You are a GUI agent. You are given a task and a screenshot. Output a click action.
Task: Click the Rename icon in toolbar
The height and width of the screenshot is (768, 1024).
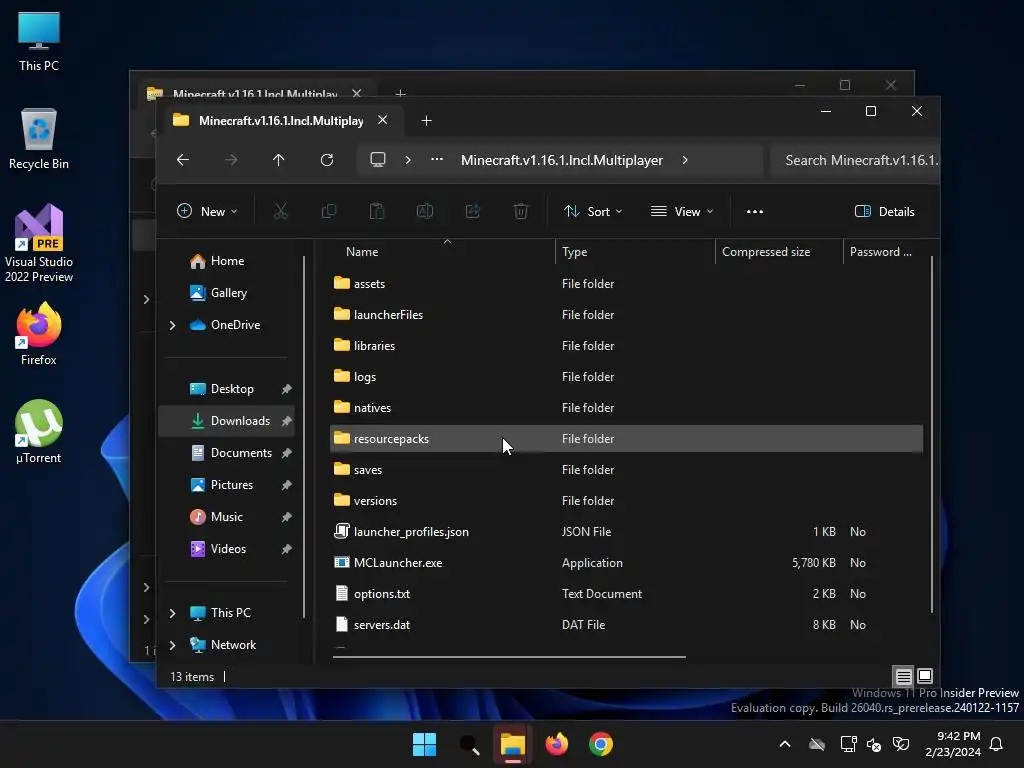[424, 211]
